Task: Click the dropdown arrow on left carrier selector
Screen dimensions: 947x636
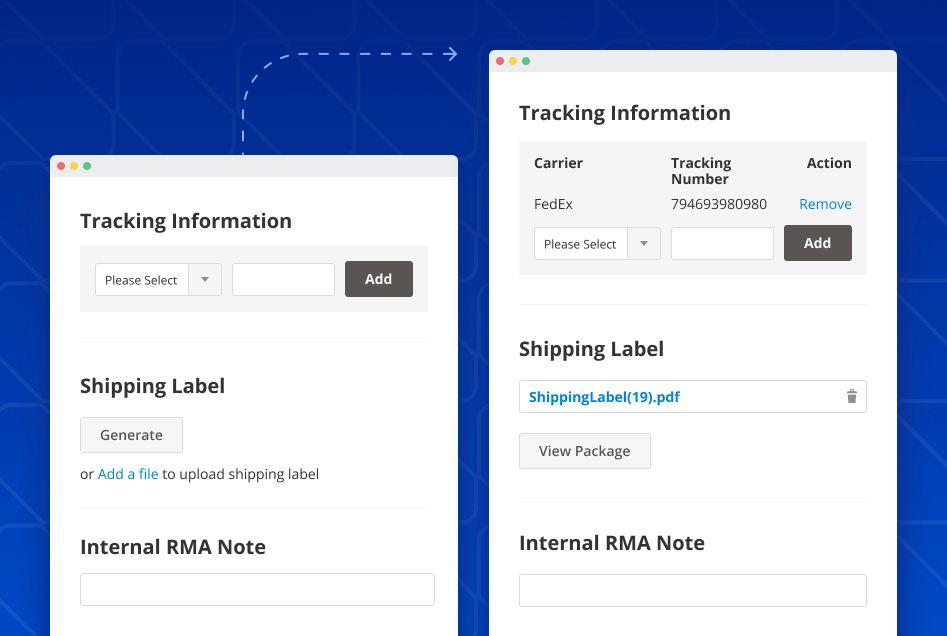Action: pyautogui.click(x=205, y=279)
